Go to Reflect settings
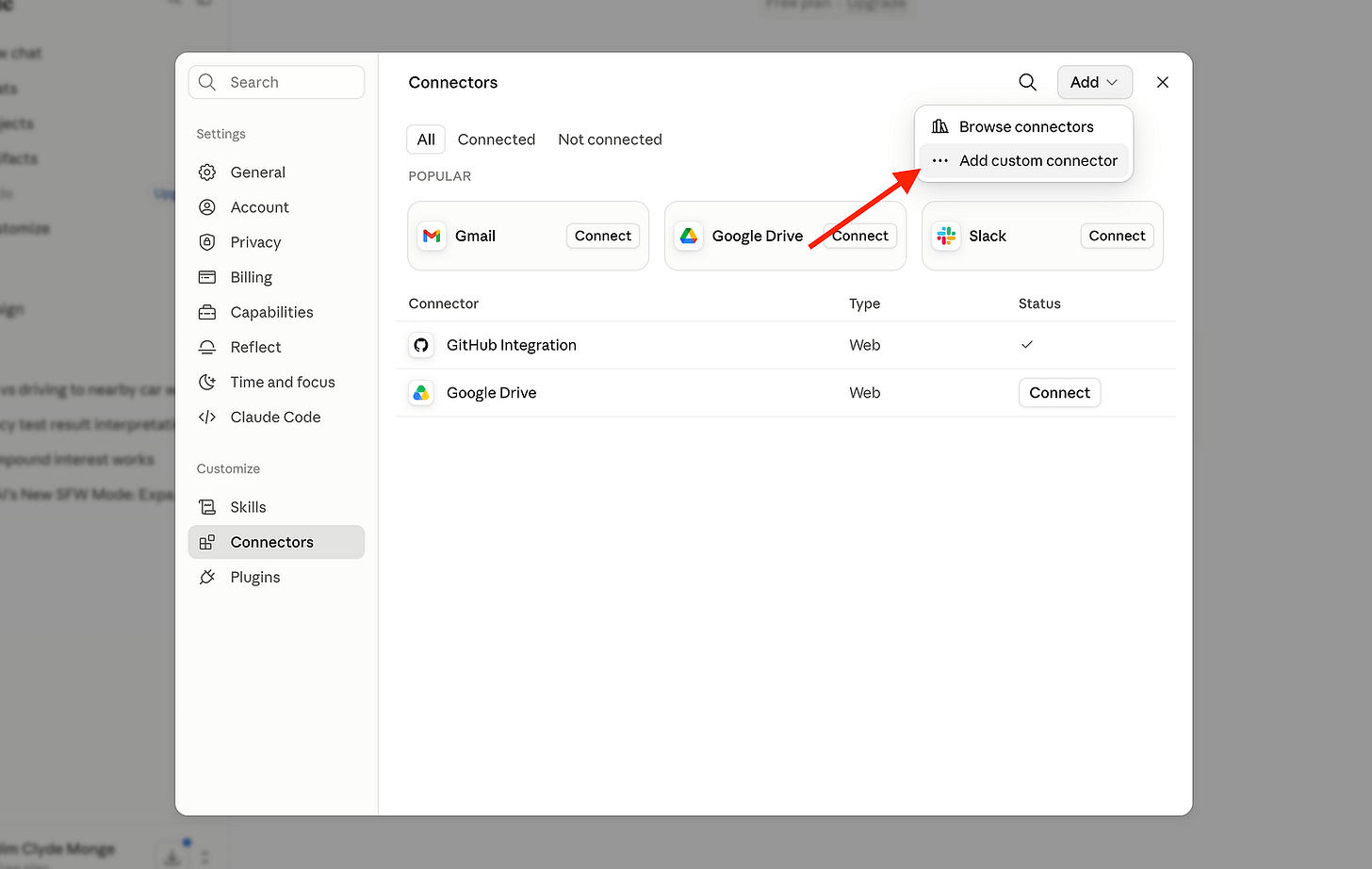1372x869 pixels. [x=276, y=347]
